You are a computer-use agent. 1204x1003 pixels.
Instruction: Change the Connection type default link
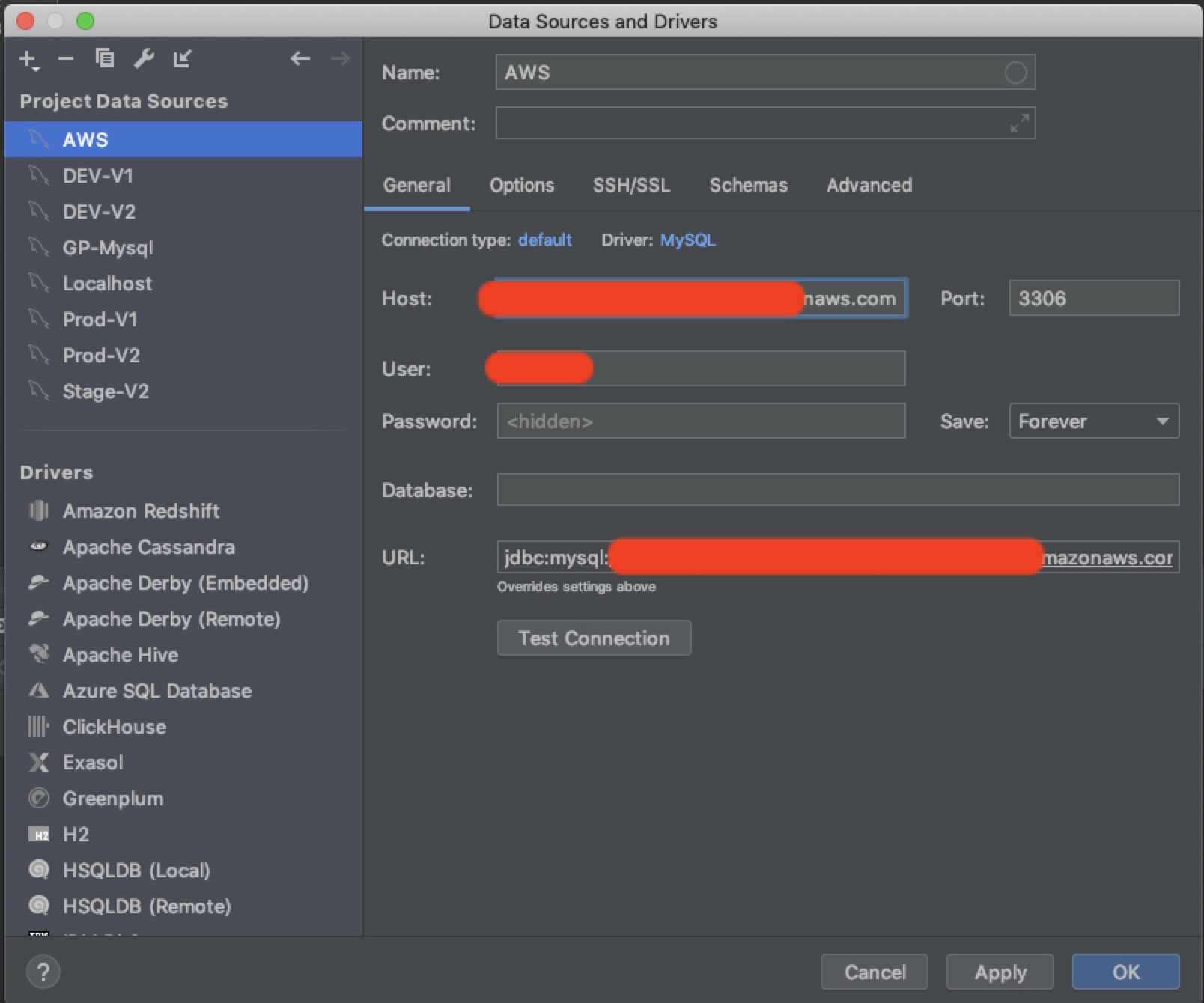click(544, 240)
